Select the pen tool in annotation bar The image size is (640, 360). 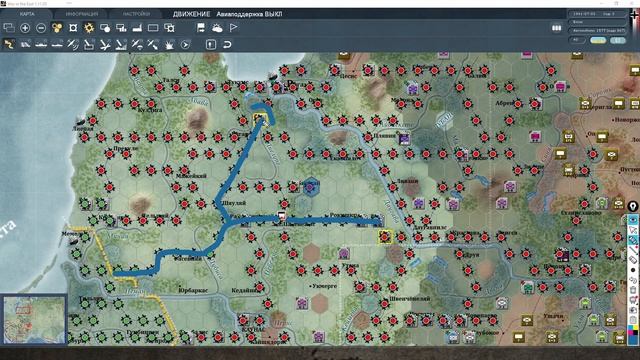tap(633, 250)
